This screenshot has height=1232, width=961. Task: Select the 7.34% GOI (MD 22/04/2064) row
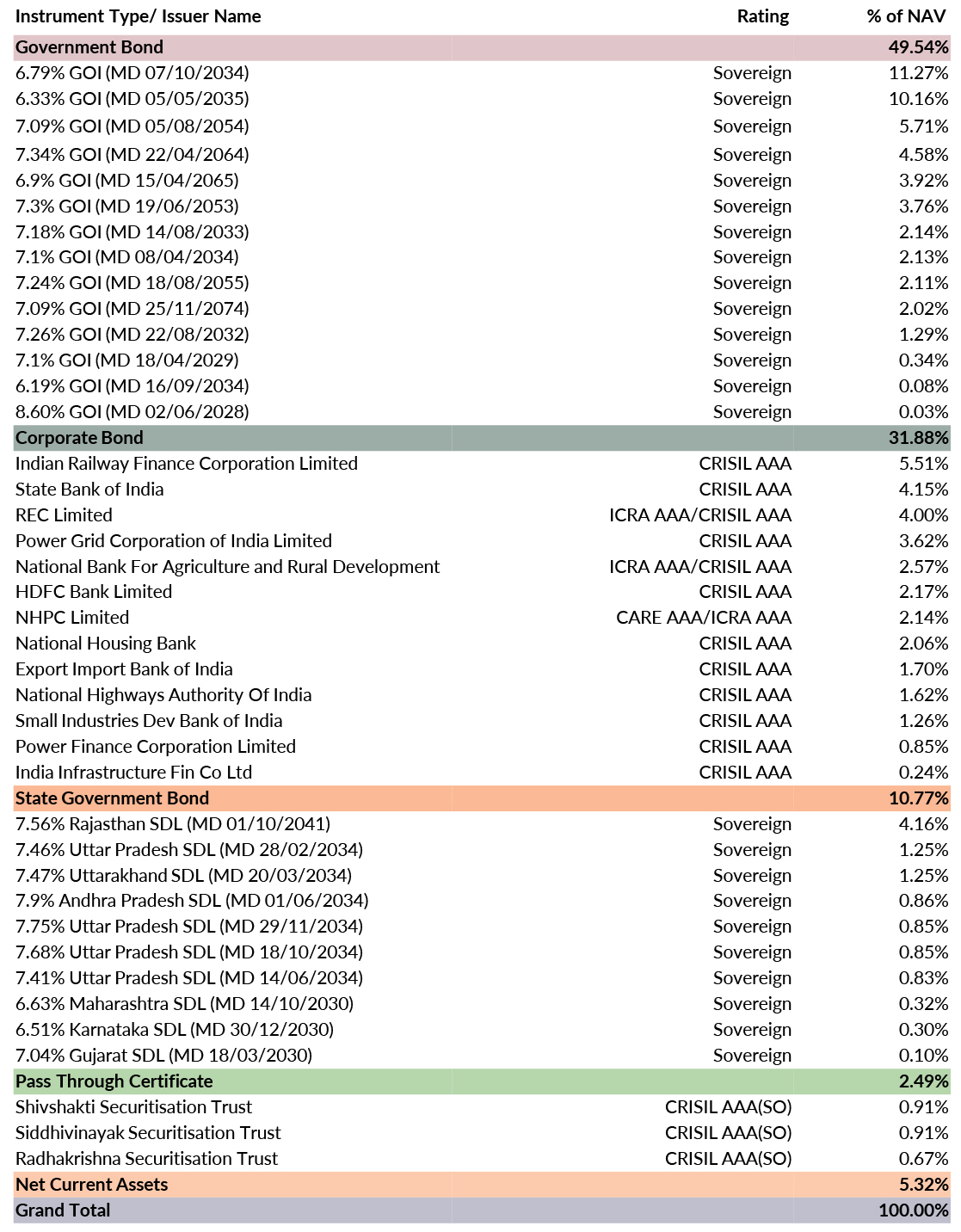point(132,155)
